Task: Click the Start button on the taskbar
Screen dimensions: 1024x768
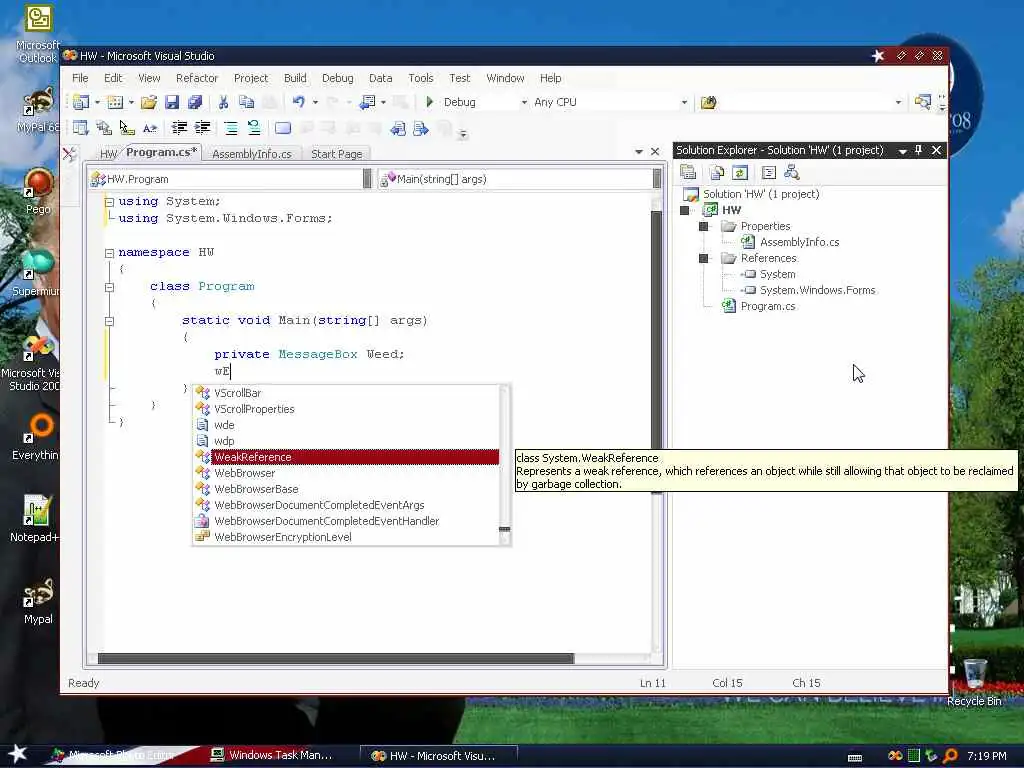Action: (x=18, y=754)
